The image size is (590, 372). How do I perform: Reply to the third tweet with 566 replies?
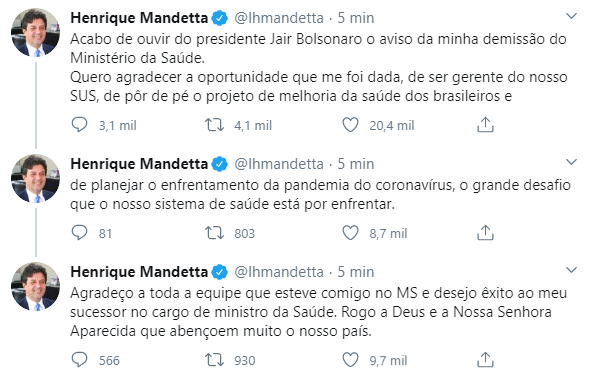(x=79, y=360)
